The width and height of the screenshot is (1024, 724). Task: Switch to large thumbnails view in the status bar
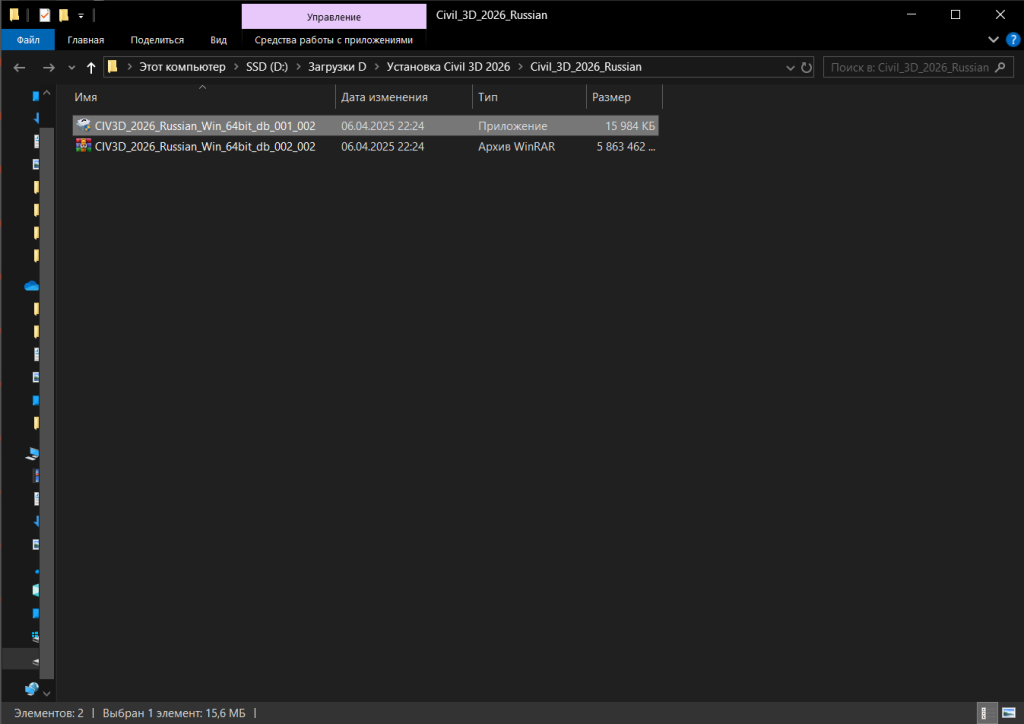pos(1006,713)
